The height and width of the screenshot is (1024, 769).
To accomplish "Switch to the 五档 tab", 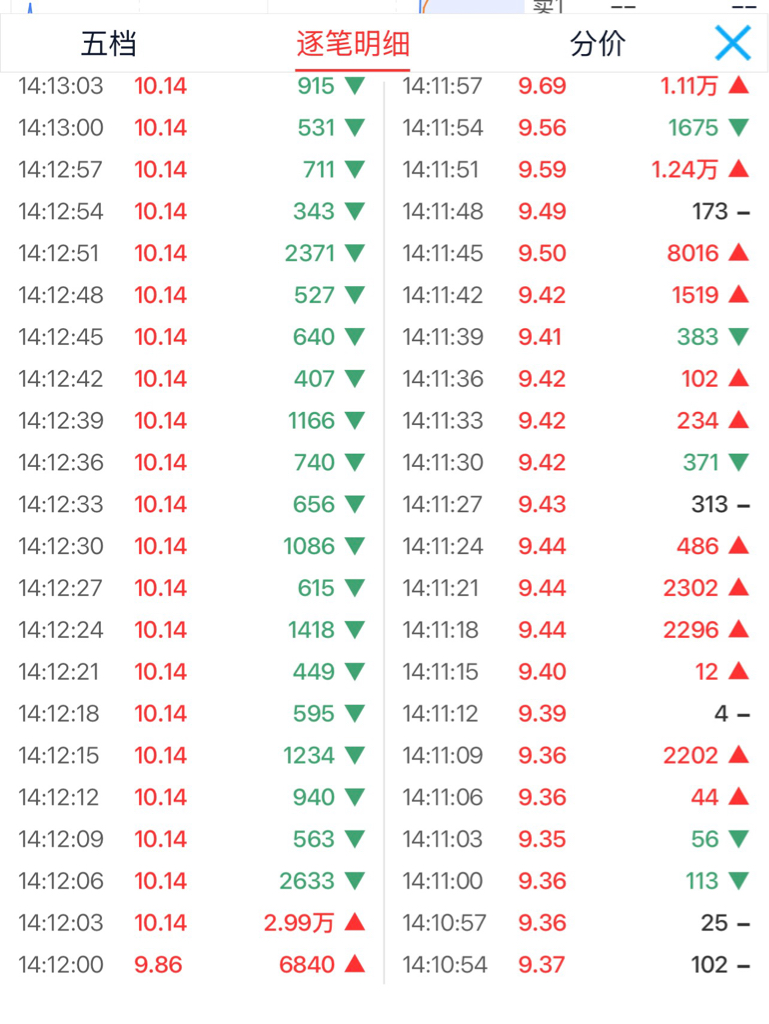I will (108, 44).
